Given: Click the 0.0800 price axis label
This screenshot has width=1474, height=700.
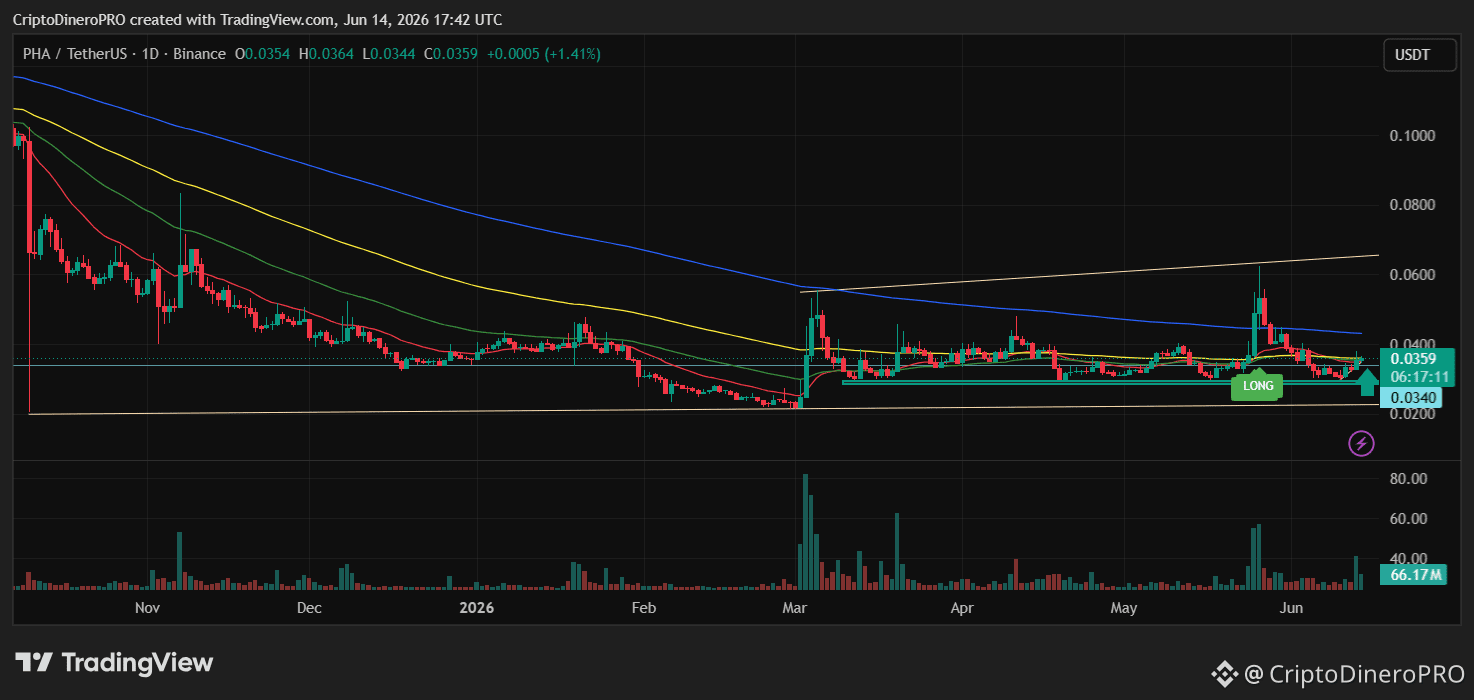Looking at the screenshot, I should [x=1414, y=205].
